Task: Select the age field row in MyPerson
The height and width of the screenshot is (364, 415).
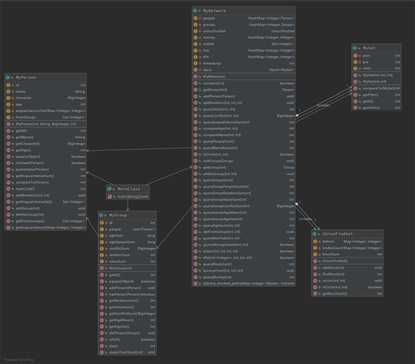Action: (46, 104)
